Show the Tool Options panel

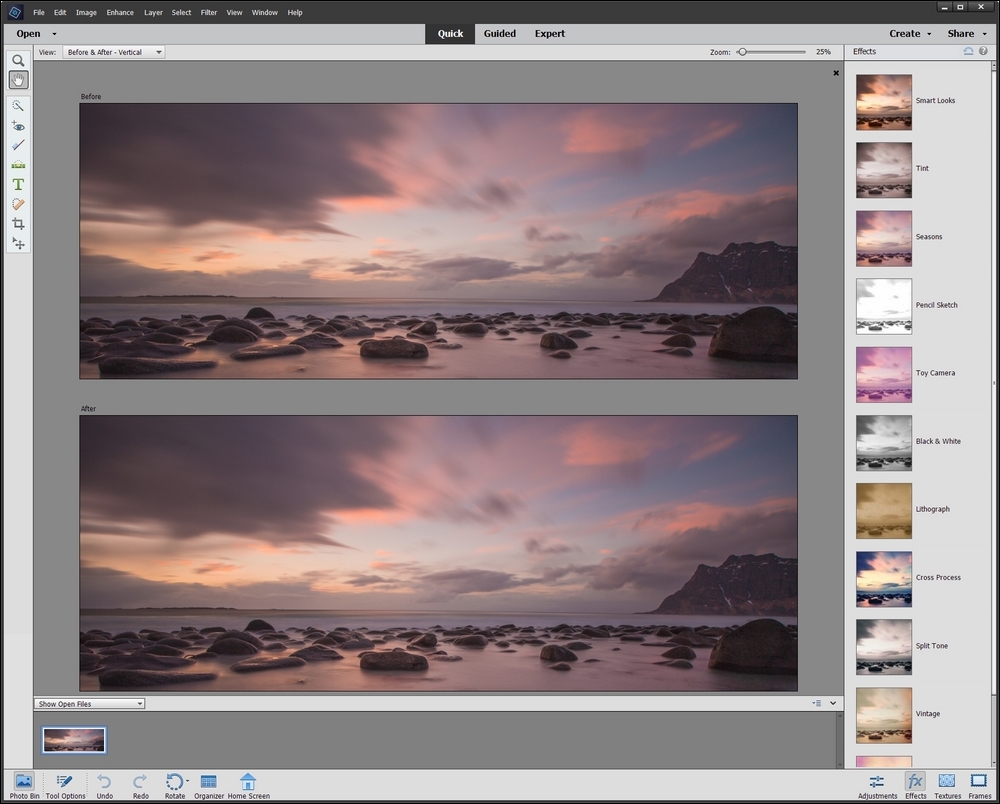(x=65, y=786)
